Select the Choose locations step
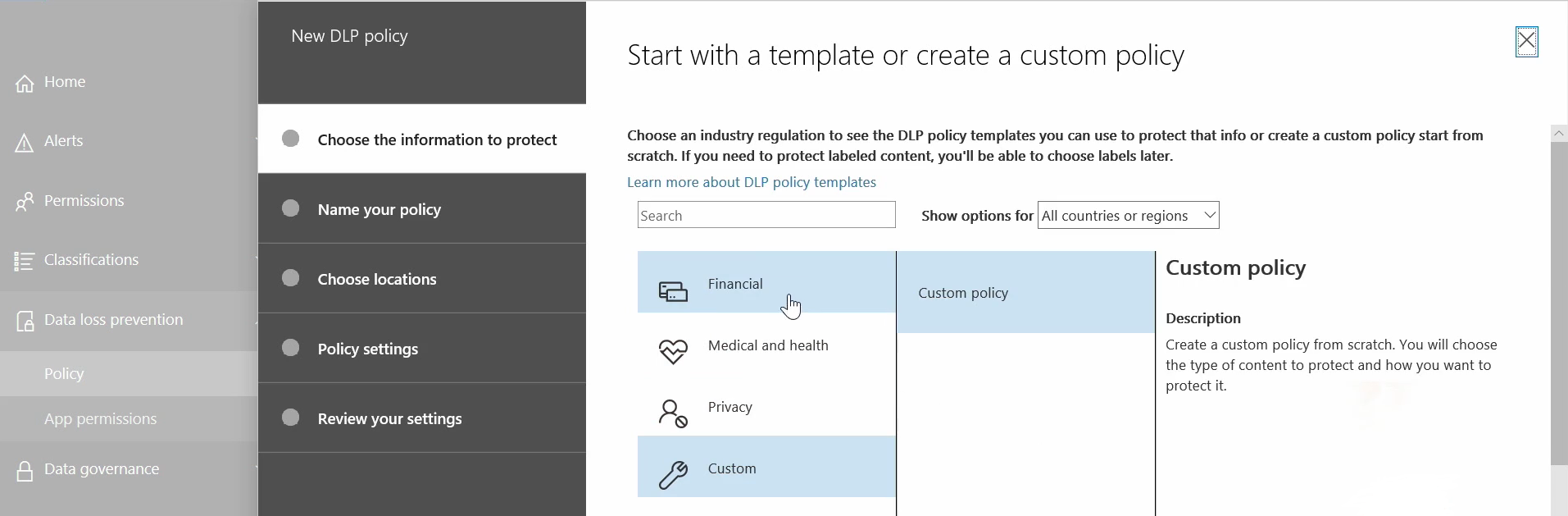This screenshot has height=516, width=1568. [x=377, y=280]
